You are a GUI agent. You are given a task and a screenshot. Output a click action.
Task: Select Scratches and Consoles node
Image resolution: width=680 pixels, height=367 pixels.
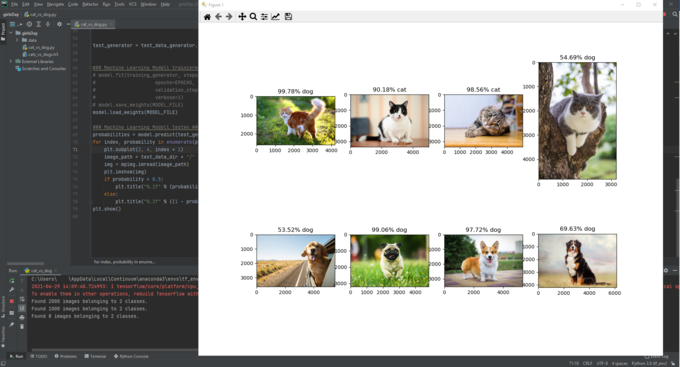[41, 69]
